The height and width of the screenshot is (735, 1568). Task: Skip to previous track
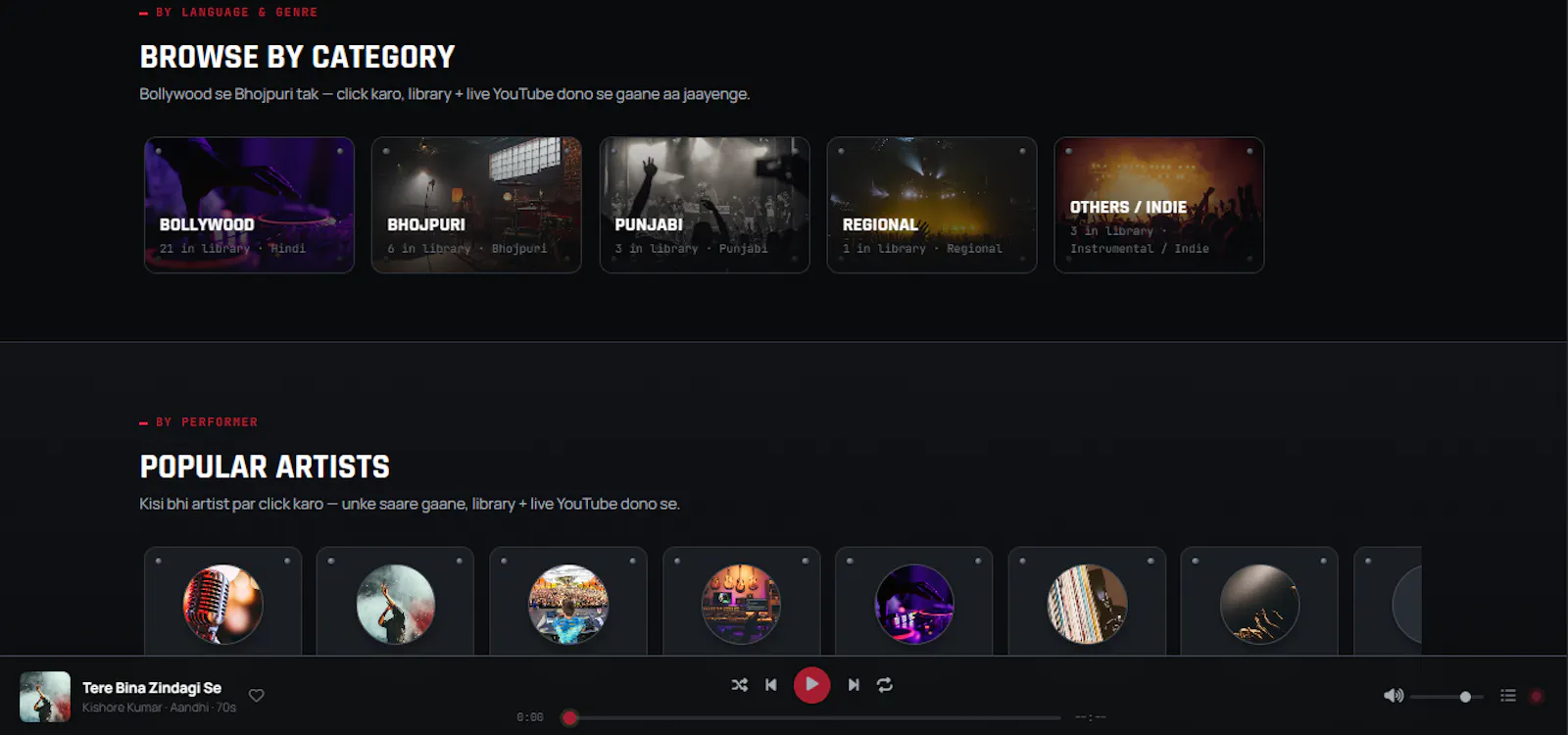click(771, 685)
